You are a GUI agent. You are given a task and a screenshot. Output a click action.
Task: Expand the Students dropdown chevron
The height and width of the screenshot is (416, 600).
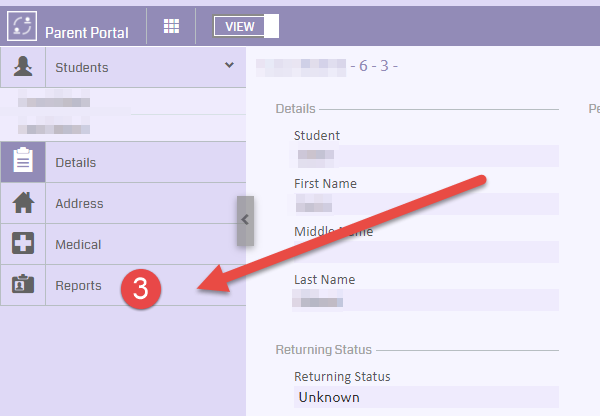(229, 66)
